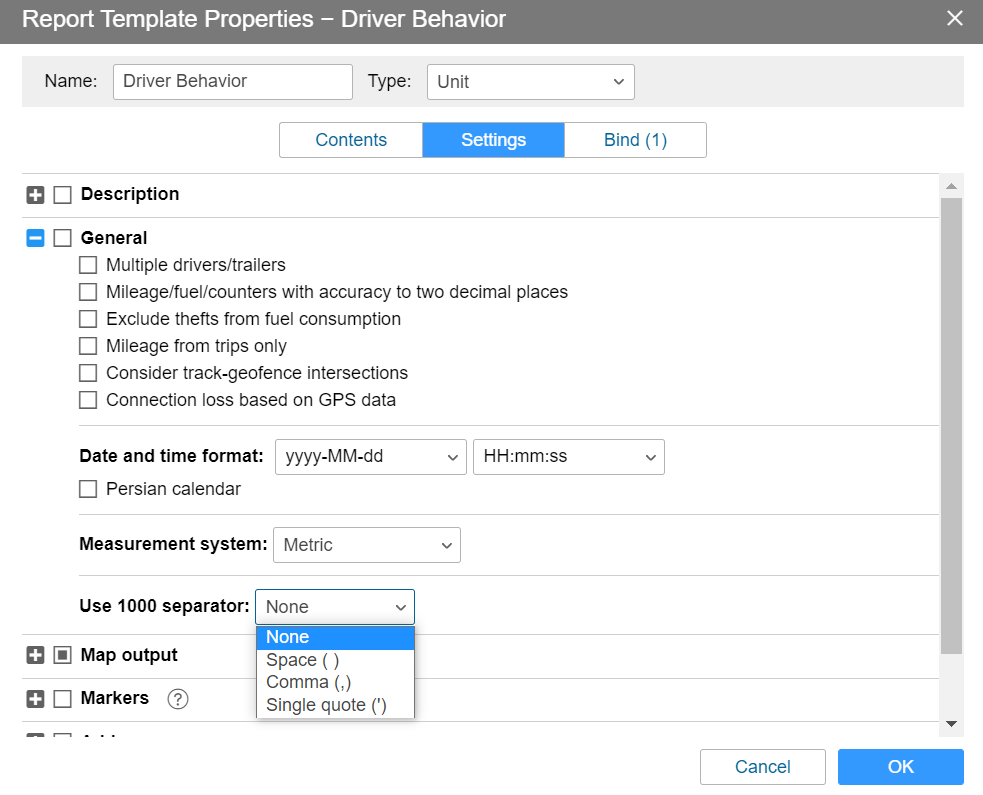Image resolution: width=983 pixels, height=795 pixels.
Task: Toggle Exclude thefts from fuel consumption
Action: pos(88,319)
